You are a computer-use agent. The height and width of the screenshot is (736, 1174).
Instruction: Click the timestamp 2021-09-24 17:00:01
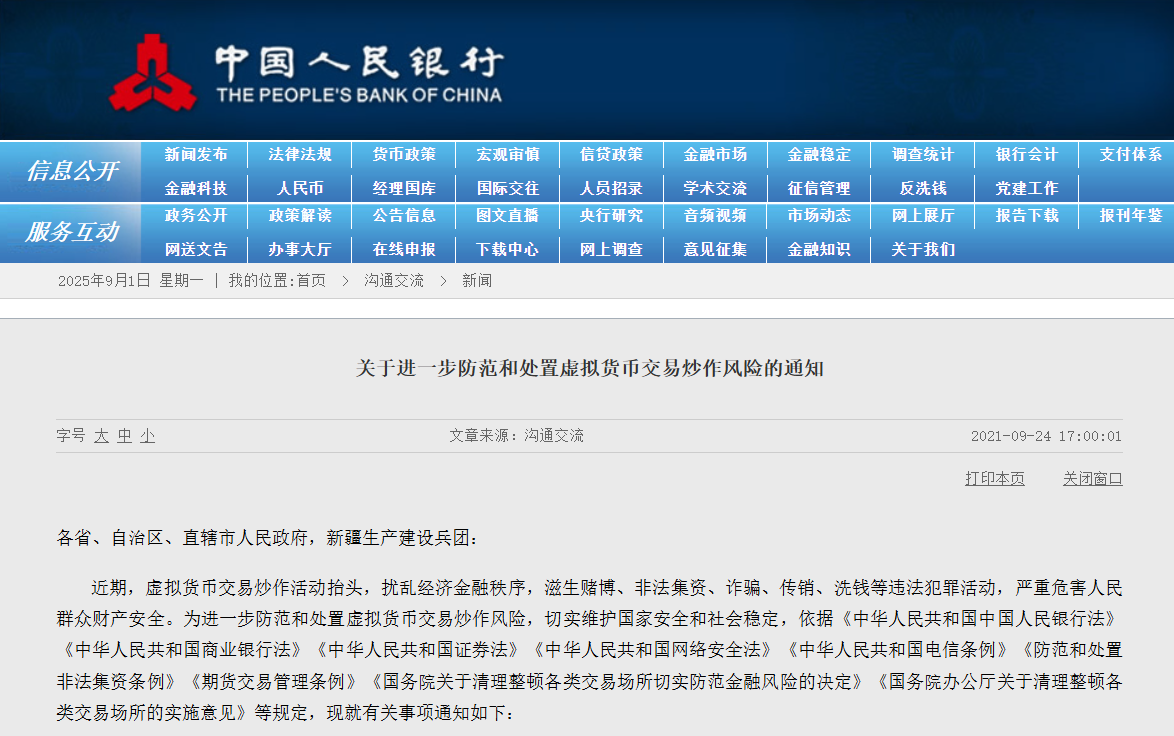coord(1046,437)
